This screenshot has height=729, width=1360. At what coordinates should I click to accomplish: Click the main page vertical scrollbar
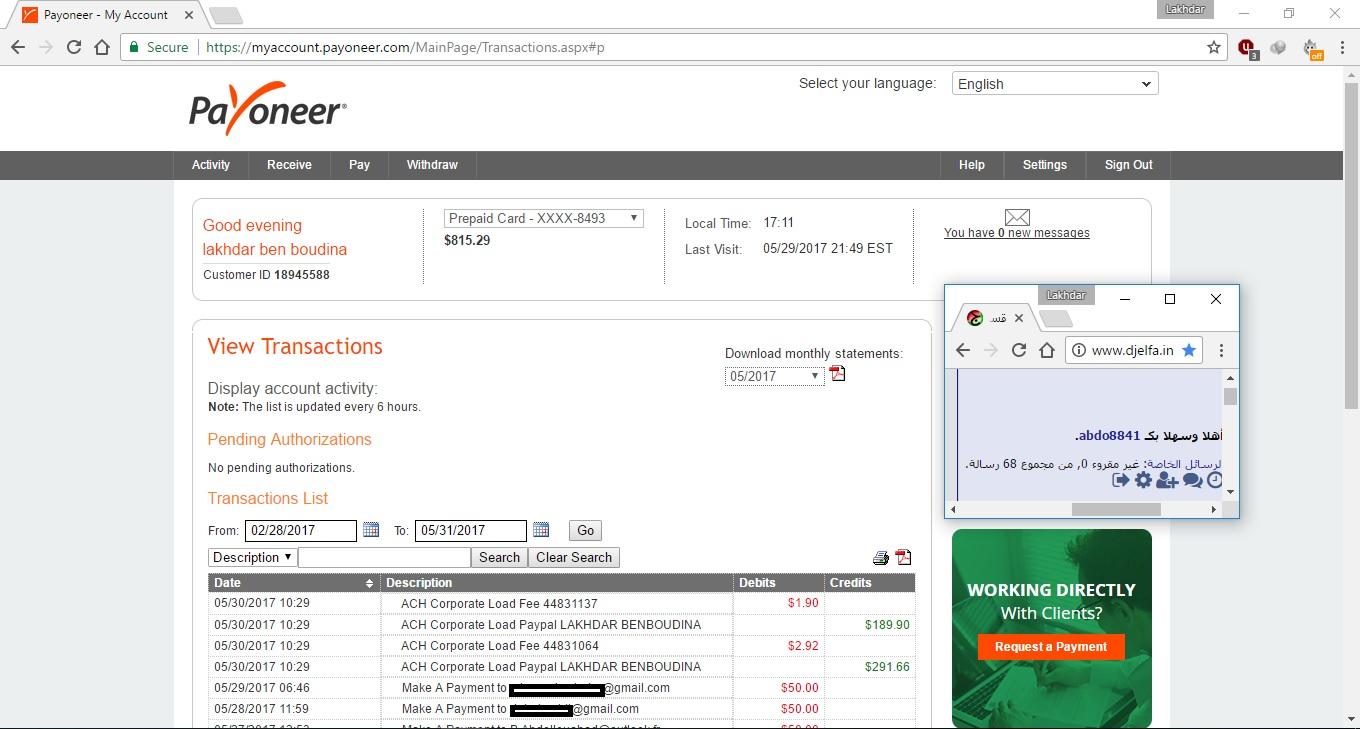pyautogui.click(x=1351, y=245)
